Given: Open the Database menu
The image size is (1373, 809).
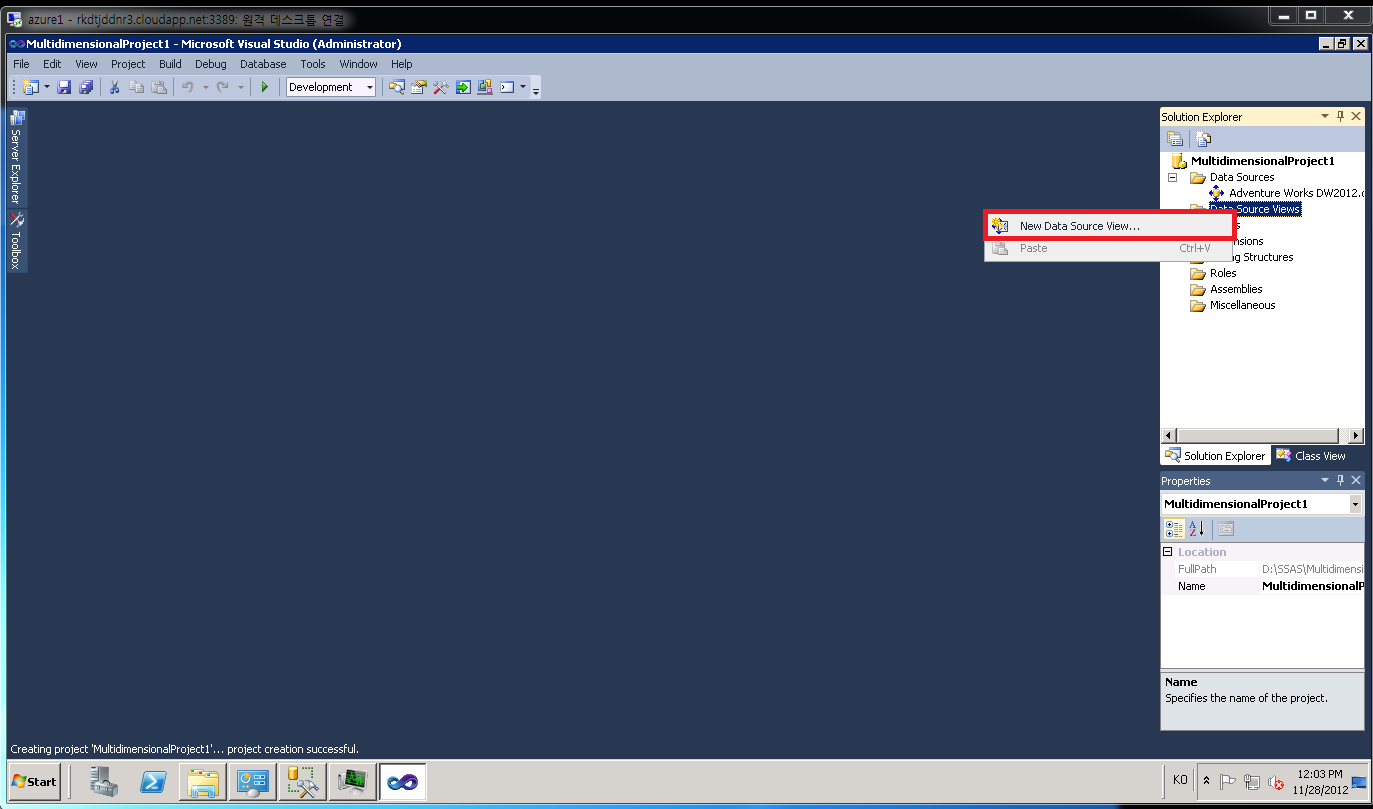Looking at the screenshot, I should click(x=263, y=64).
